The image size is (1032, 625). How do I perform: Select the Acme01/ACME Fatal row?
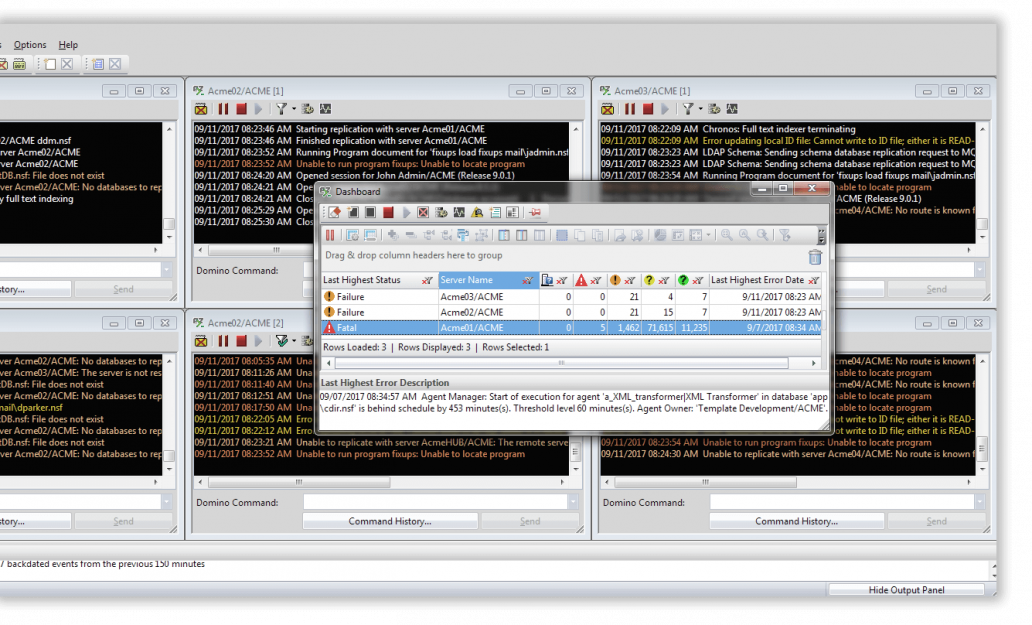pos(571,328)
